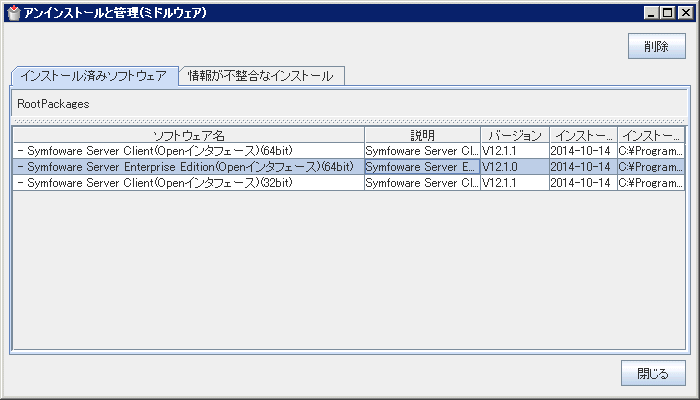Viewport: 700px width, 400px height.
Task: Click V12.1.1 cell in 64bit Client row
Action: tap(515, 151)
